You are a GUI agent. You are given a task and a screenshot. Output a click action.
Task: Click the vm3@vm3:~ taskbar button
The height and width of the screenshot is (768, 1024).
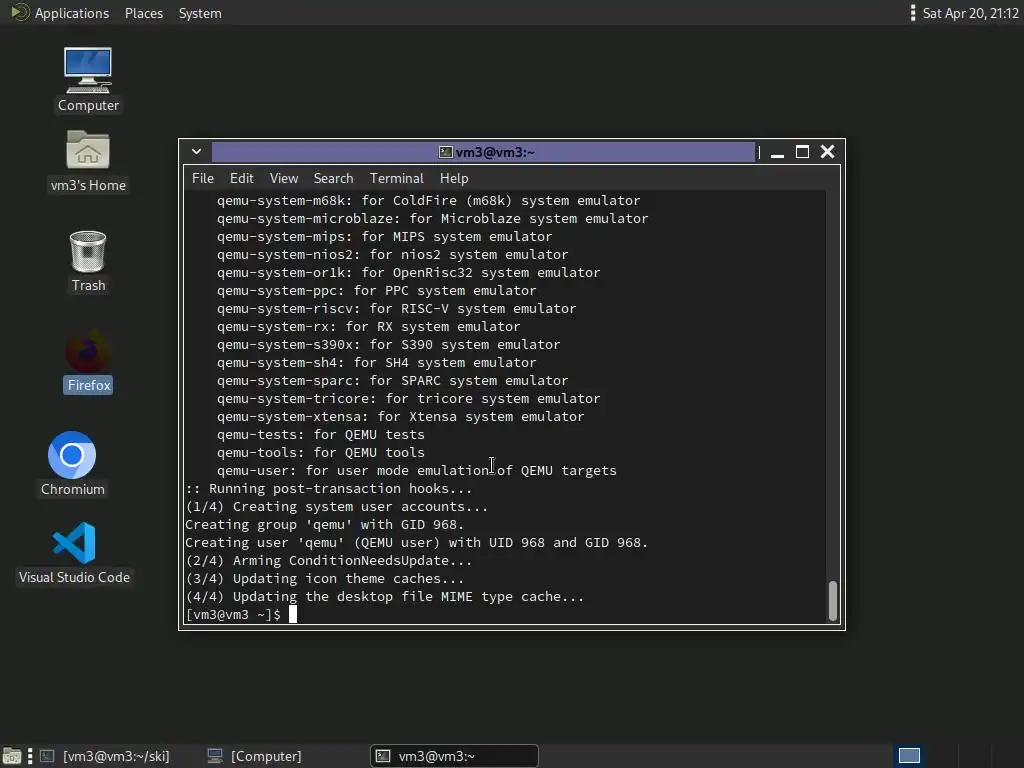tap(455, 756)
